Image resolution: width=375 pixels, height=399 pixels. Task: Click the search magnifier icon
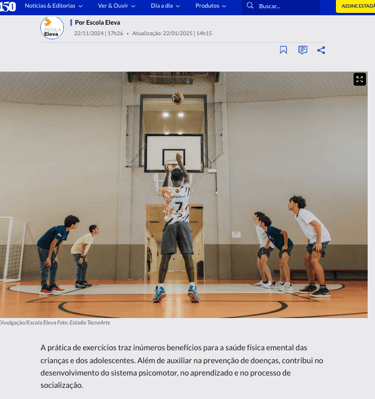click(x=250, y=6)
